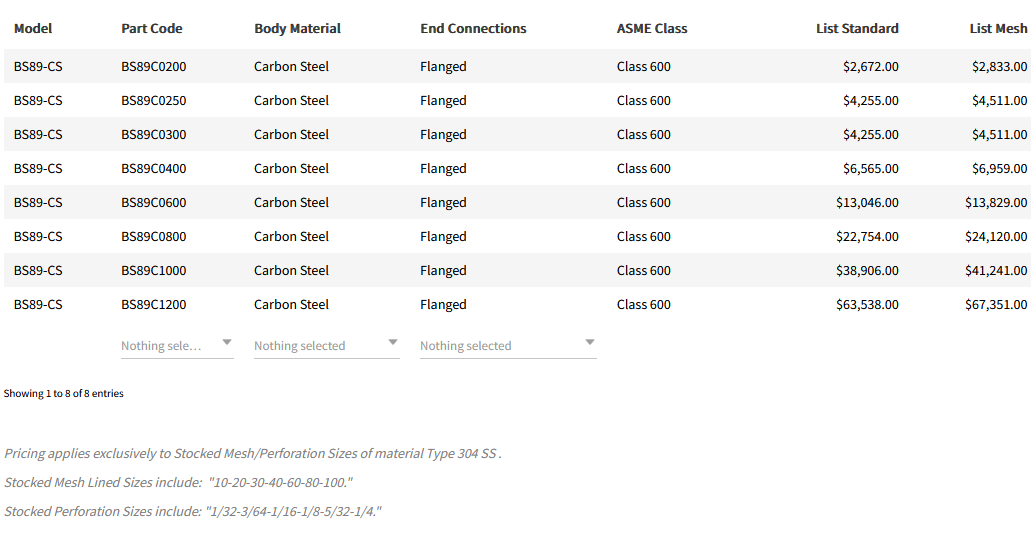Open the Part Code filter dropdown
The width and height of the screenshot is (1031, 537).
(x=166, y=346)
